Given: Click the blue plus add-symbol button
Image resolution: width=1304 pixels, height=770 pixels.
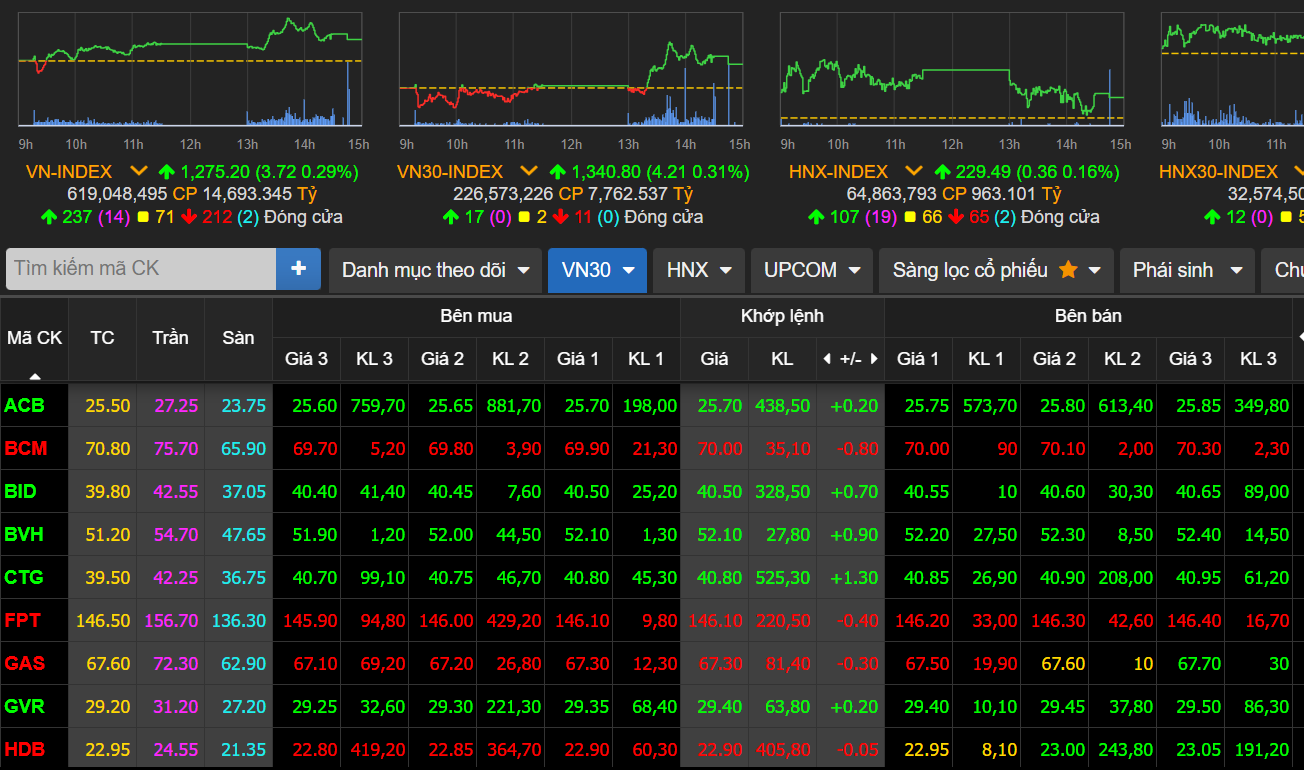Looking at the screenshot, I should 298,269.
